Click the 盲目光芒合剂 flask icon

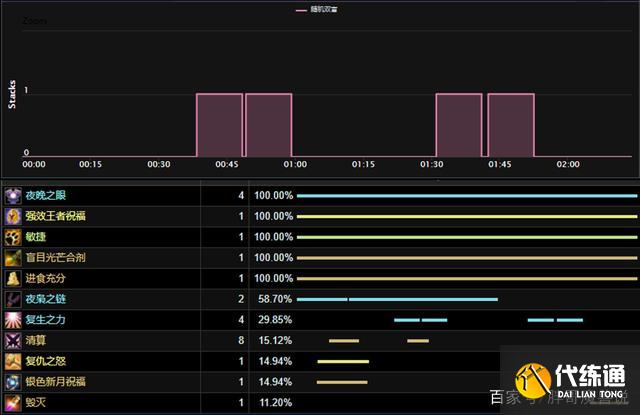click(13, 257)
